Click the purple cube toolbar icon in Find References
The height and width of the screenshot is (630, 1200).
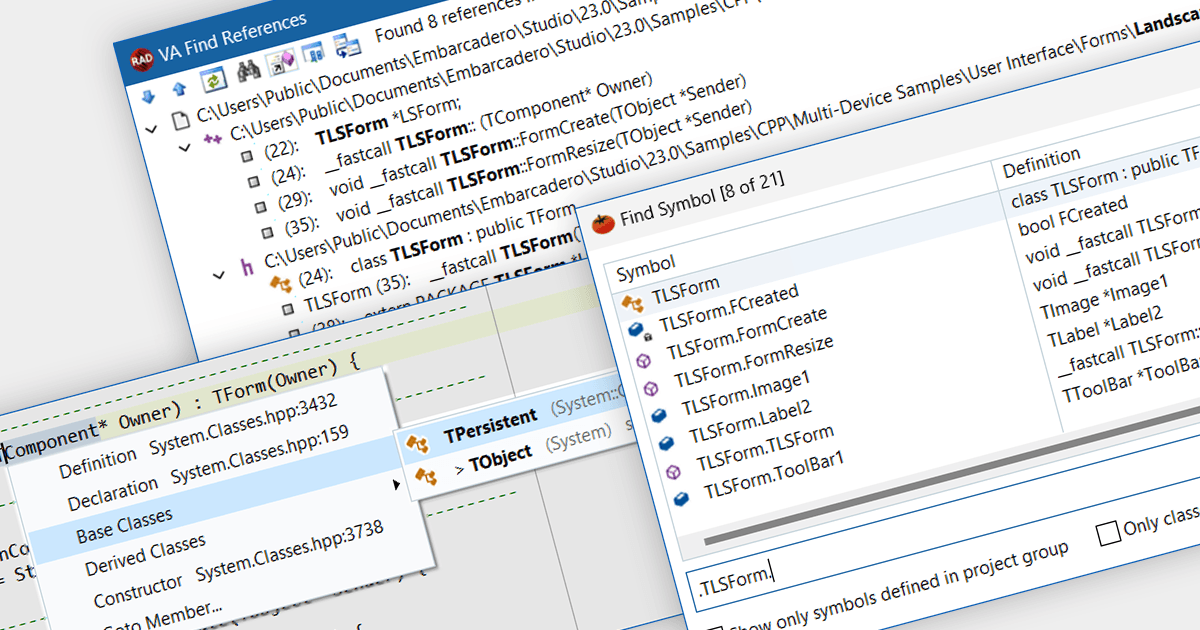click(x=280, y=64)
